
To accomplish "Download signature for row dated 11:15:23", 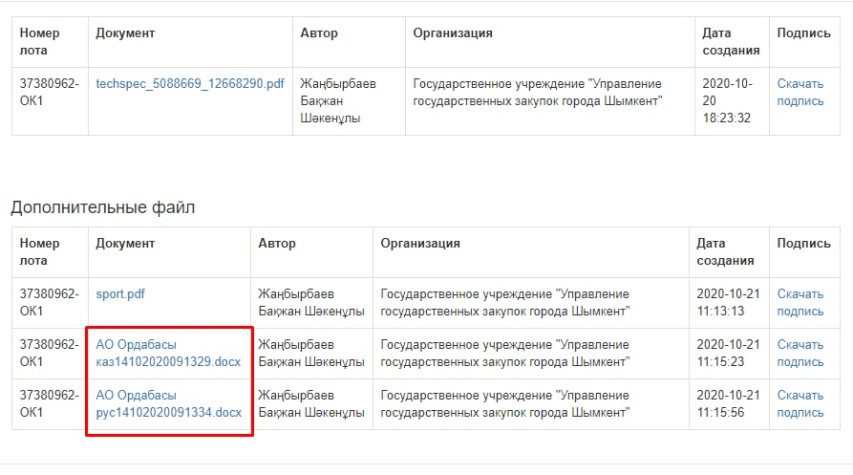I will (800, 353).
